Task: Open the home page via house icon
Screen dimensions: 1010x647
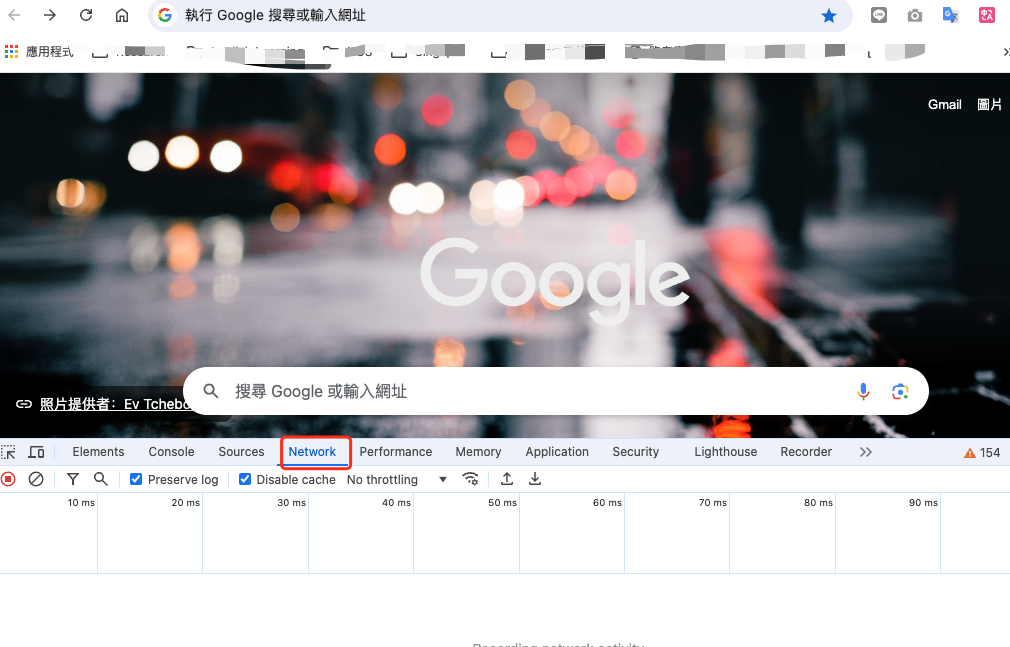Action: pyautogui.click(x=122, y=15)
